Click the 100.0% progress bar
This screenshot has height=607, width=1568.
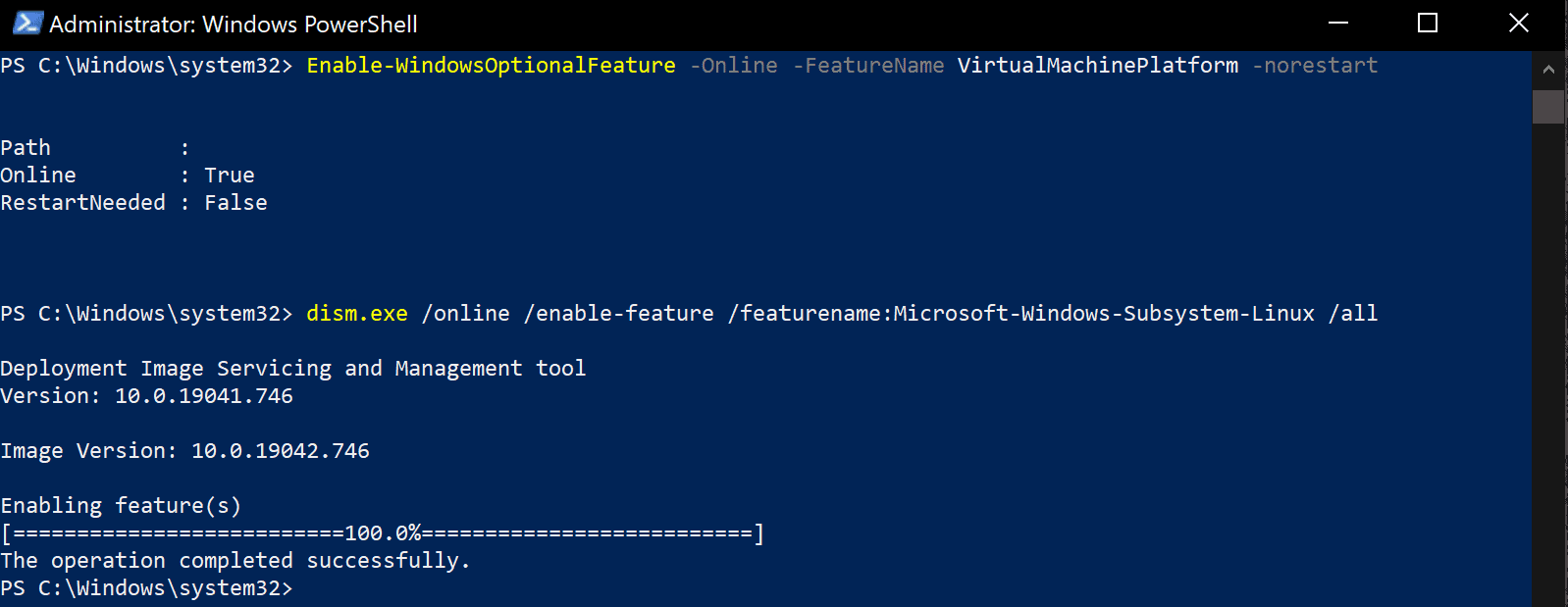[383, 533]
